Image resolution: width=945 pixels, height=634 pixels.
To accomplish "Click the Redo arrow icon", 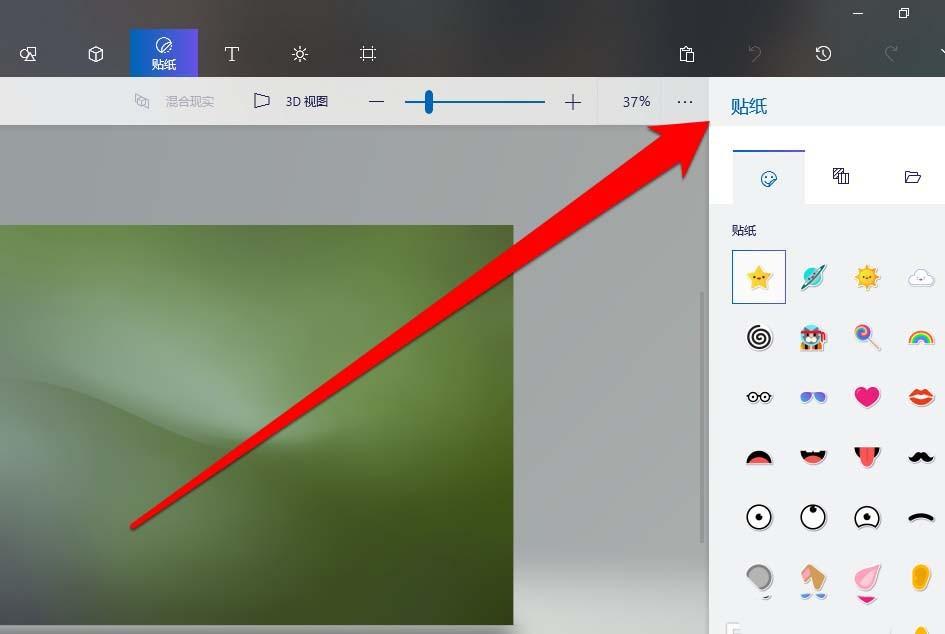I will (890, 54).
